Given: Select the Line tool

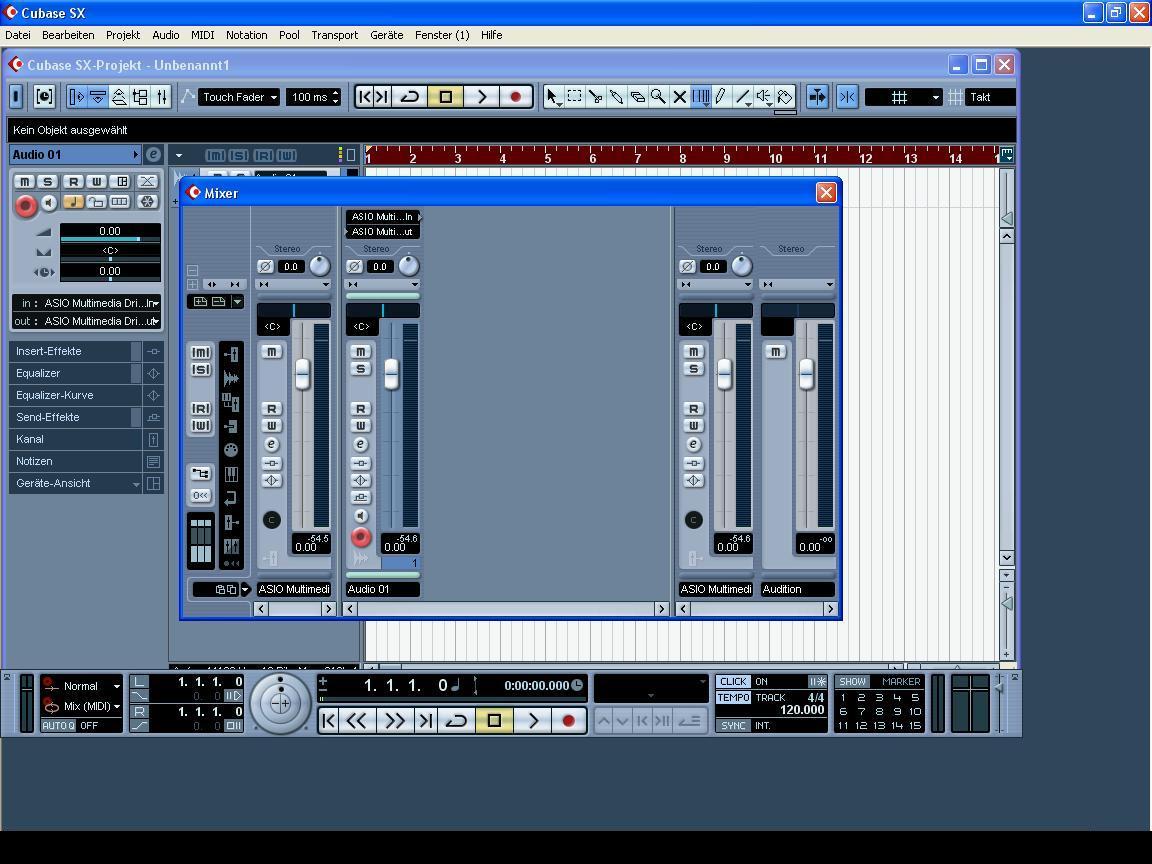Looking at the screenshot, I should point(743,96).
